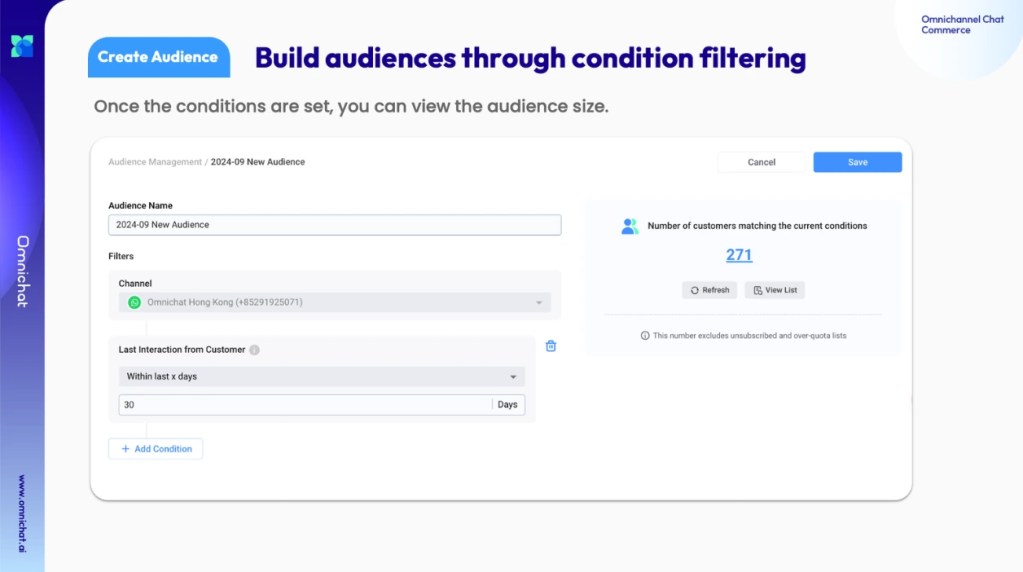The width and height of the screenshot is (1023, 572).
Task: Click the info icon beside exclusion note
Action: (645, 336)
